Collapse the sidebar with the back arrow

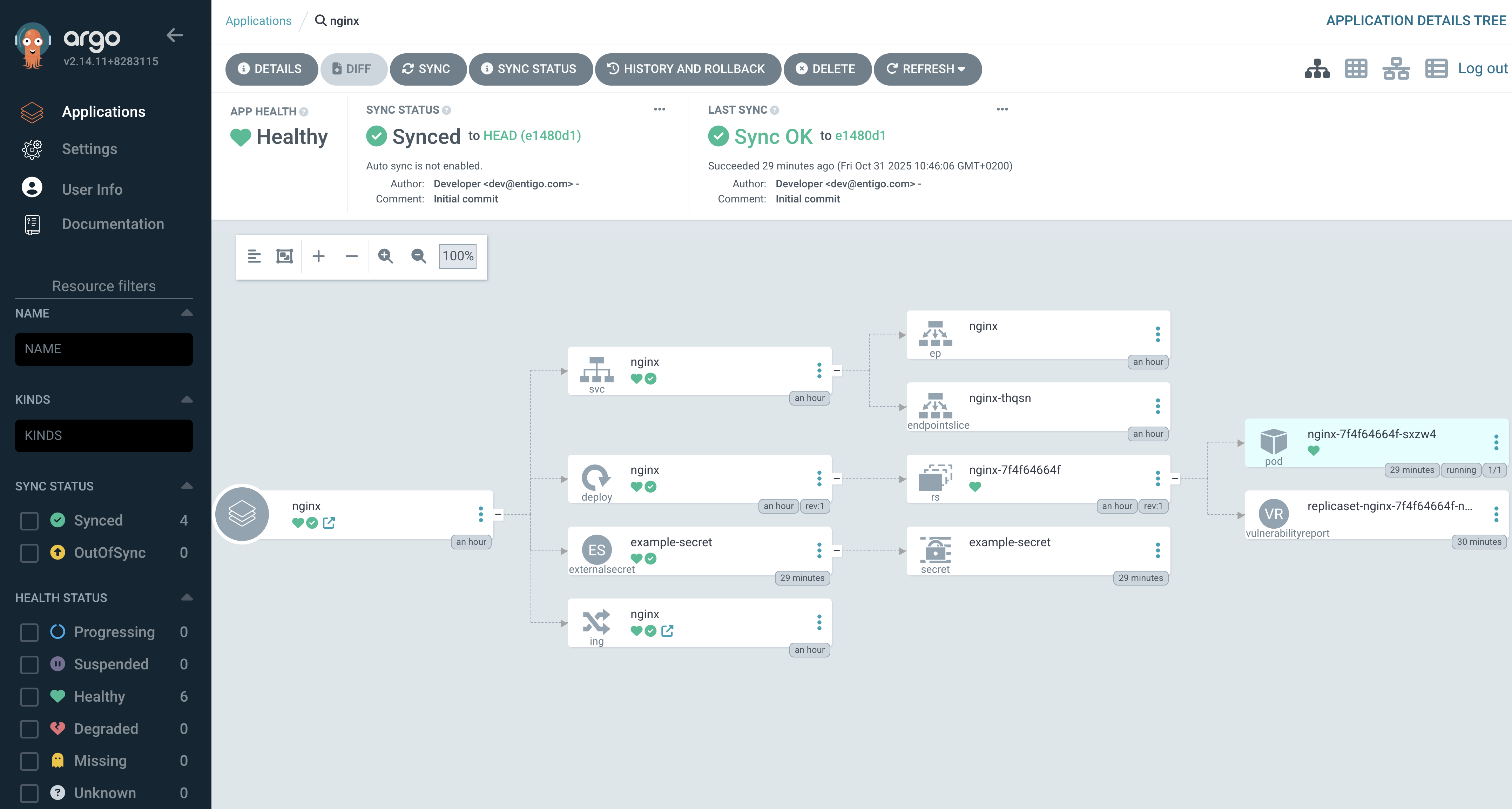pyautogui.click(x=174, y=35)
